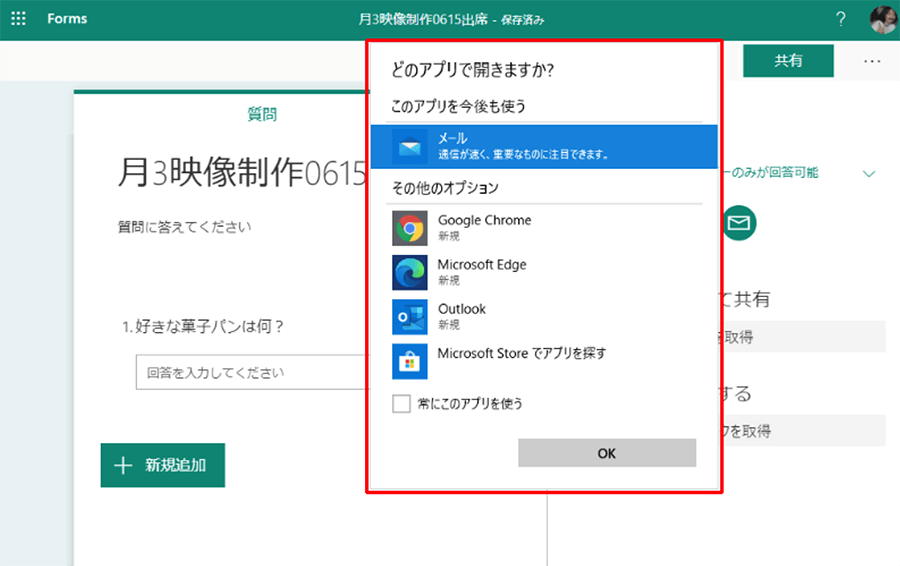This screenshot has height=566, width=900.
Task: Click the header title 月3映像制作0615出席
Action: (x=423, y=20)
